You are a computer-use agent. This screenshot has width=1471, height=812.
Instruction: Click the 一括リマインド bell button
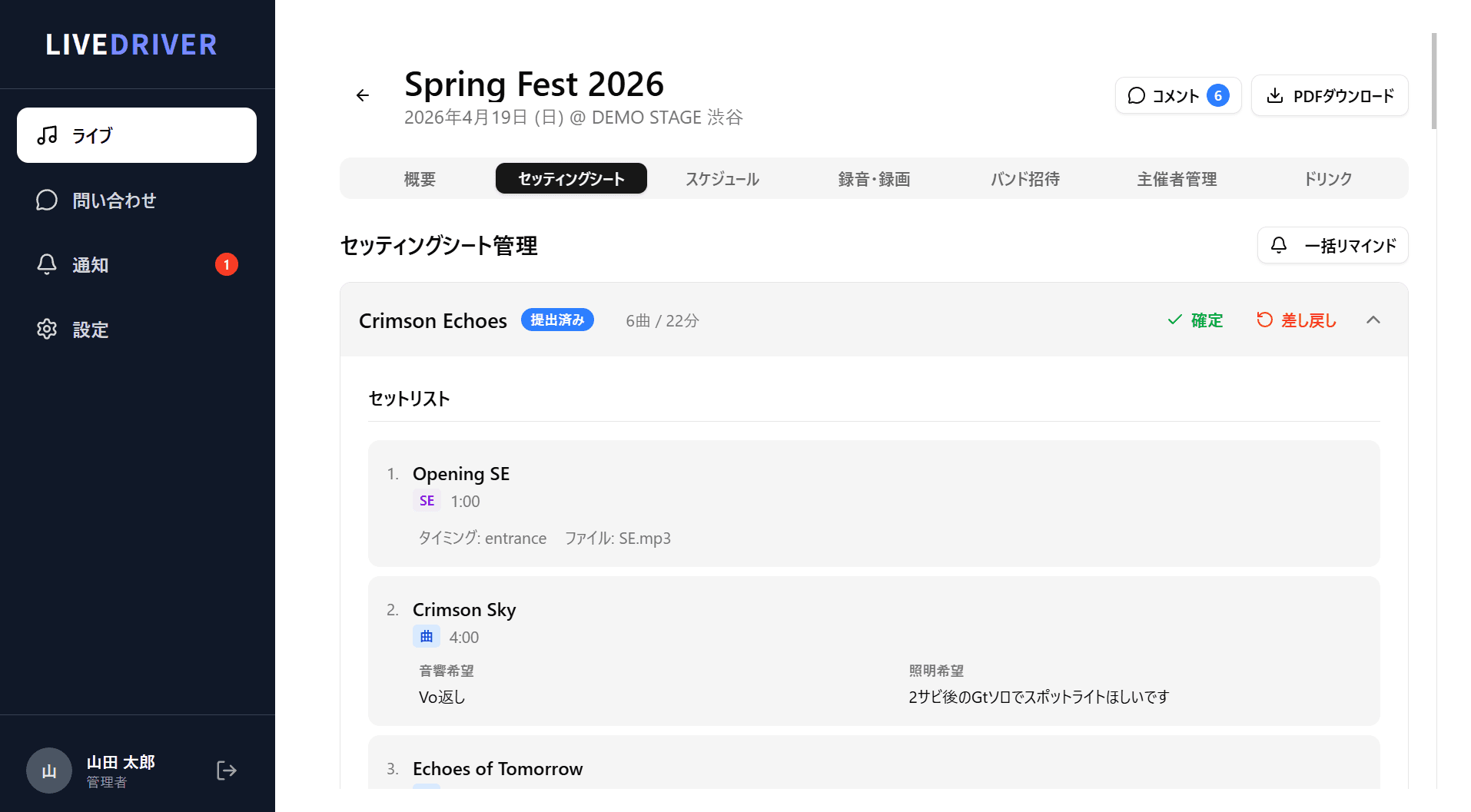(x=1333, y=246)
